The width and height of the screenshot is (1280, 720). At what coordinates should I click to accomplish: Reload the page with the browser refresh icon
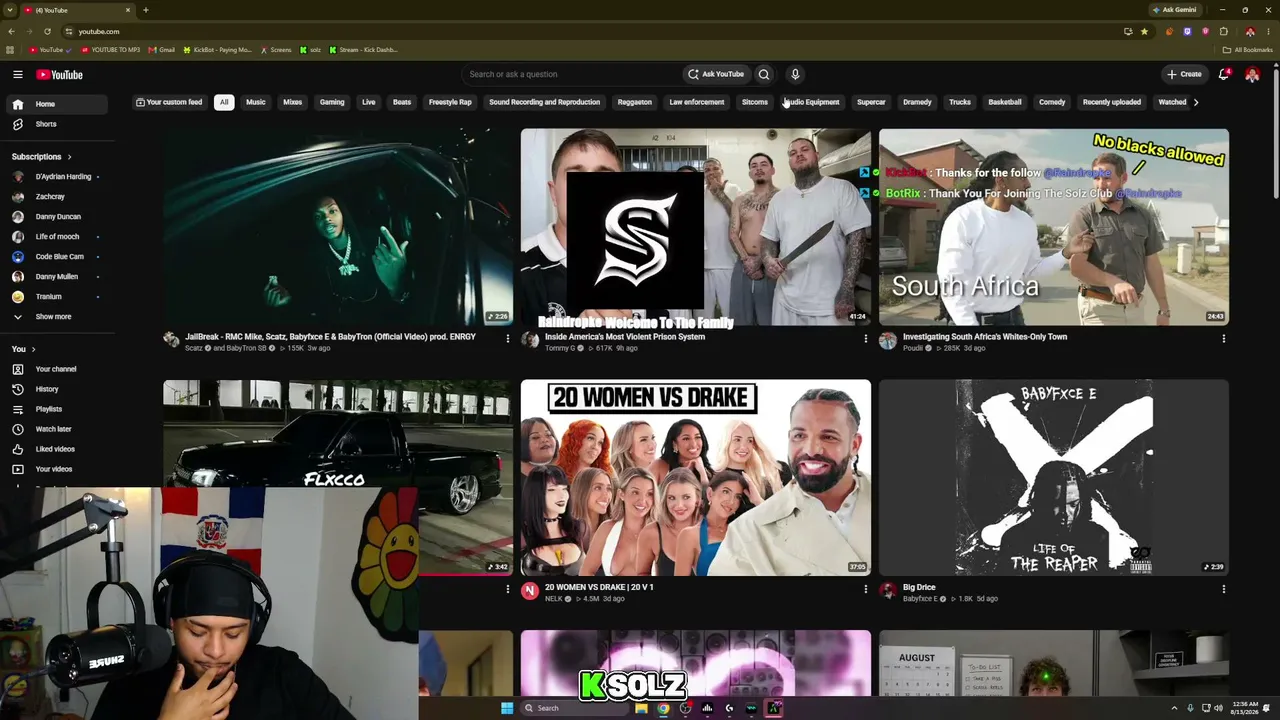[47, 31]
